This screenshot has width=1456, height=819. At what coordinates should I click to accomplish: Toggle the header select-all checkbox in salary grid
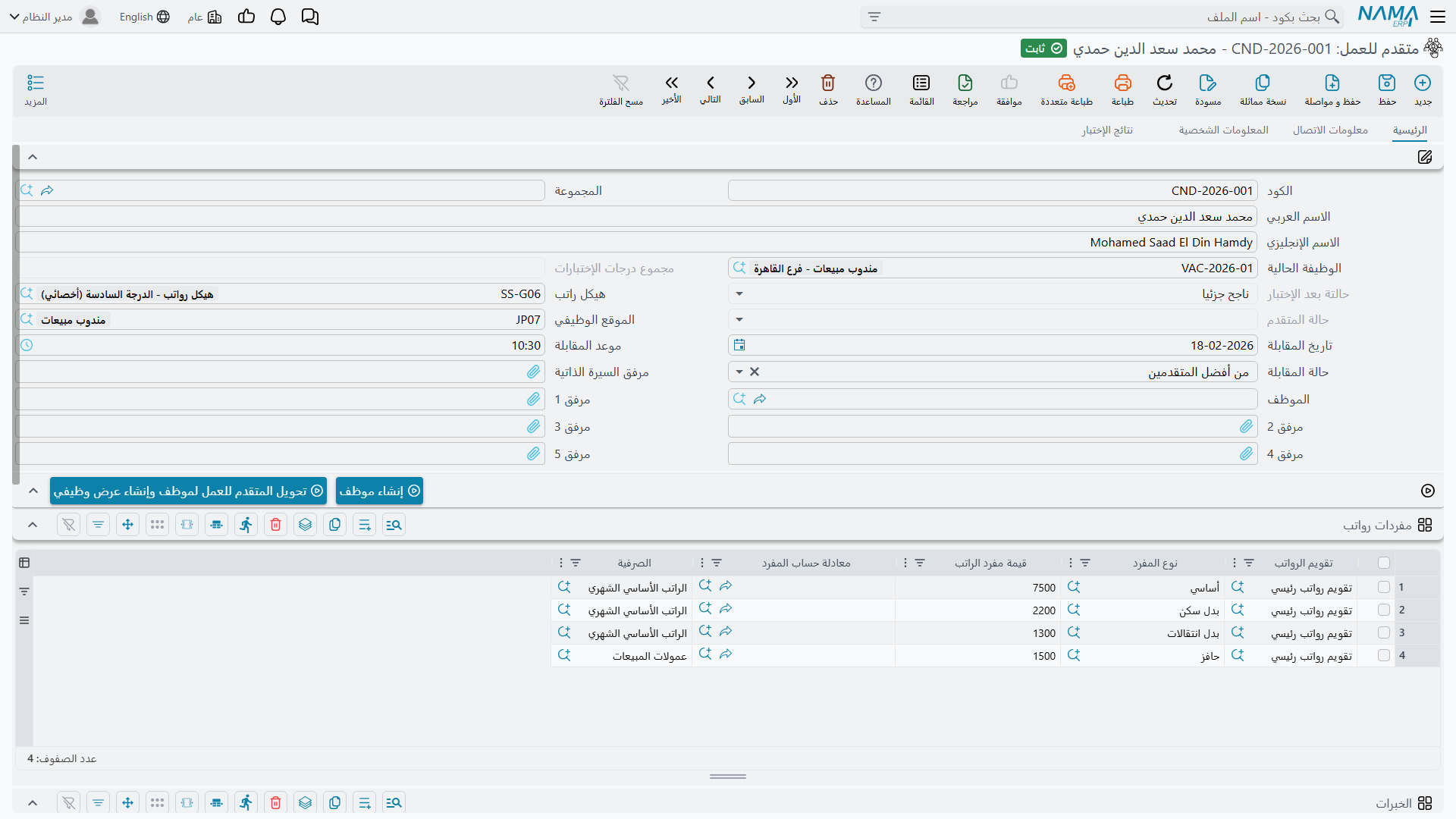pyautogui.click(x=1384, y=563)
